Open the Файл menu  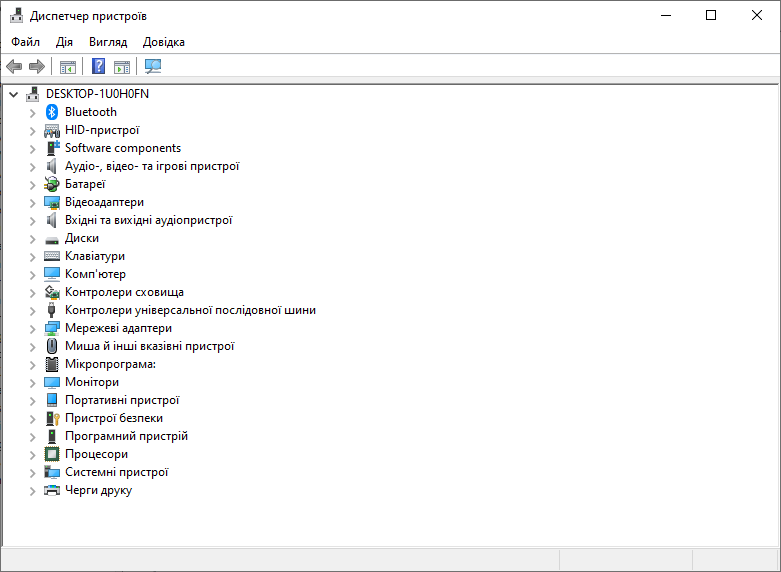(x=26, y=42)
